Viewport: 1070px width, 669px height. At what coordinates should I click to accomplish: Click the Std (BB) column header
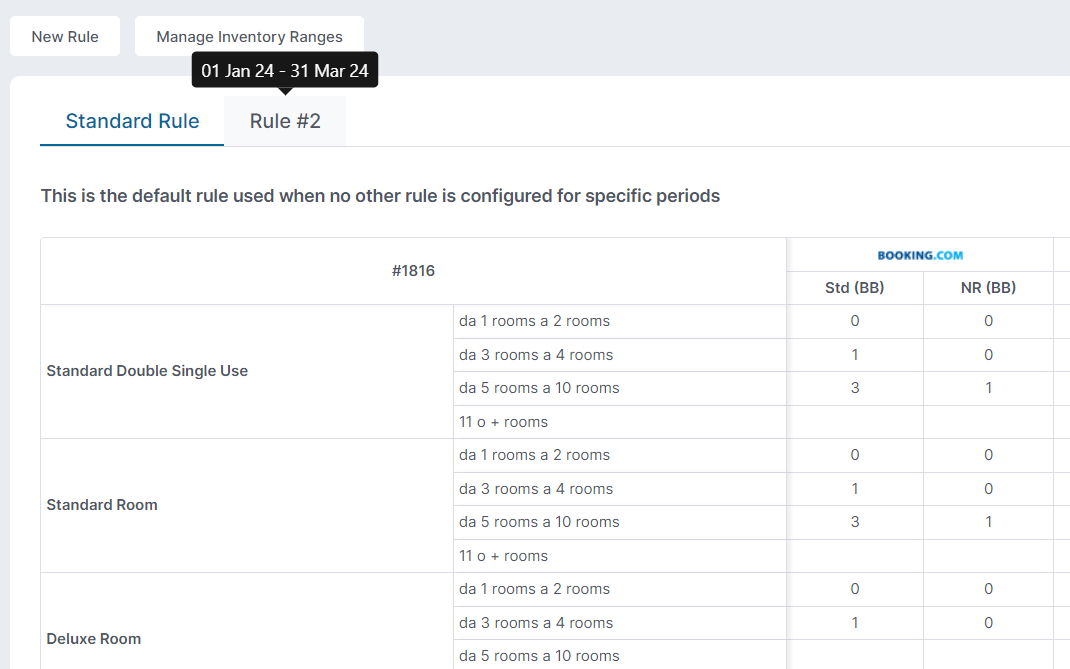pyautogui.click(x=854, y=288)
